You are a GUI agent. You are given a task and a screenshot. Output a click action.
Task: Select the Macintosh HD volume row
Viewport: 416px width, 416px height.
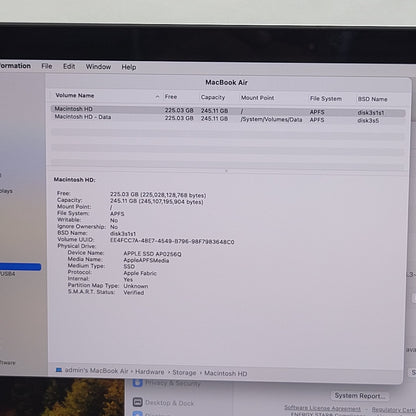tap(228, 110)
